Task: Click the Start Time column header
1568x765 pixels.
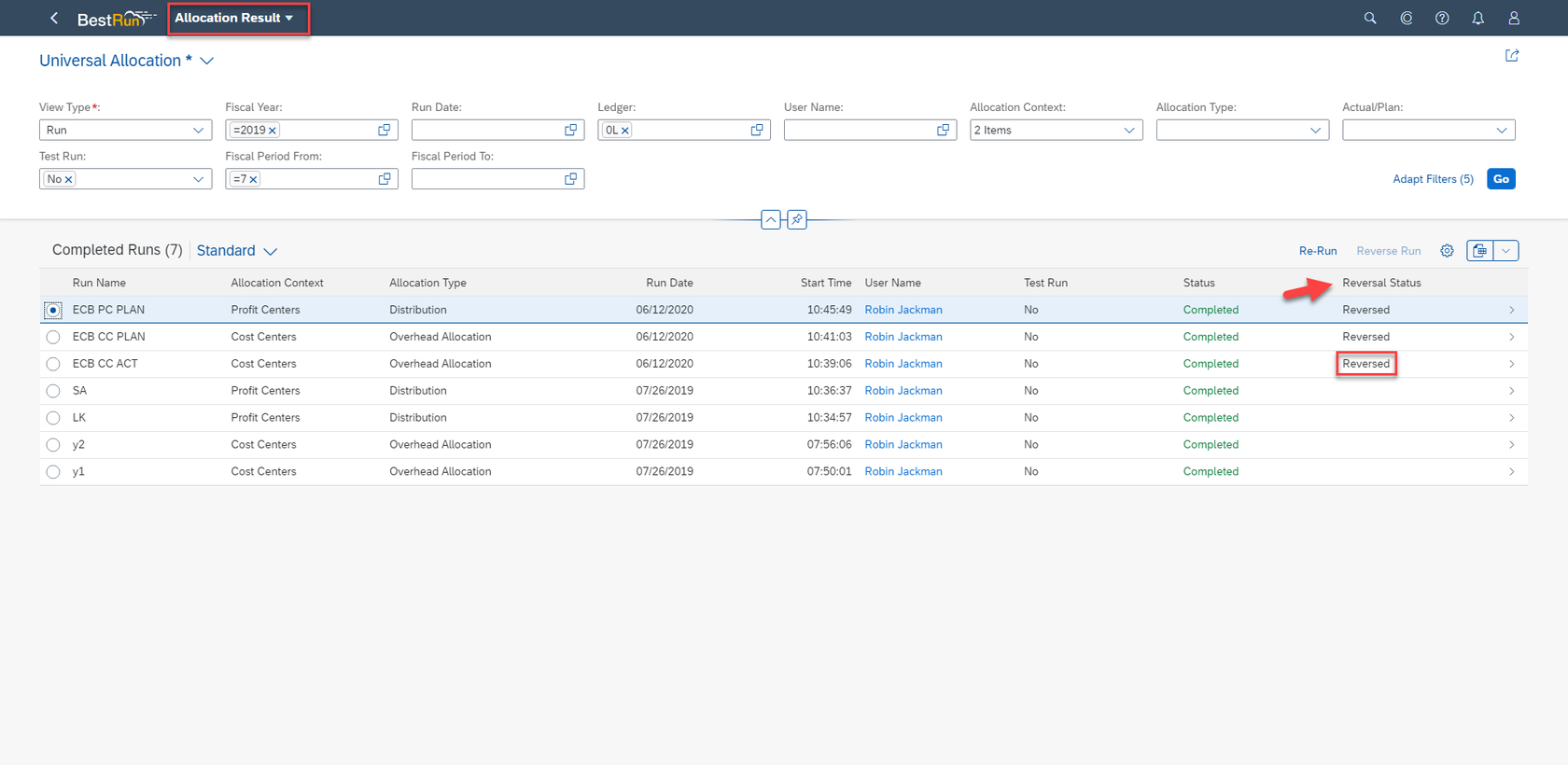Action: coord(826,283)
